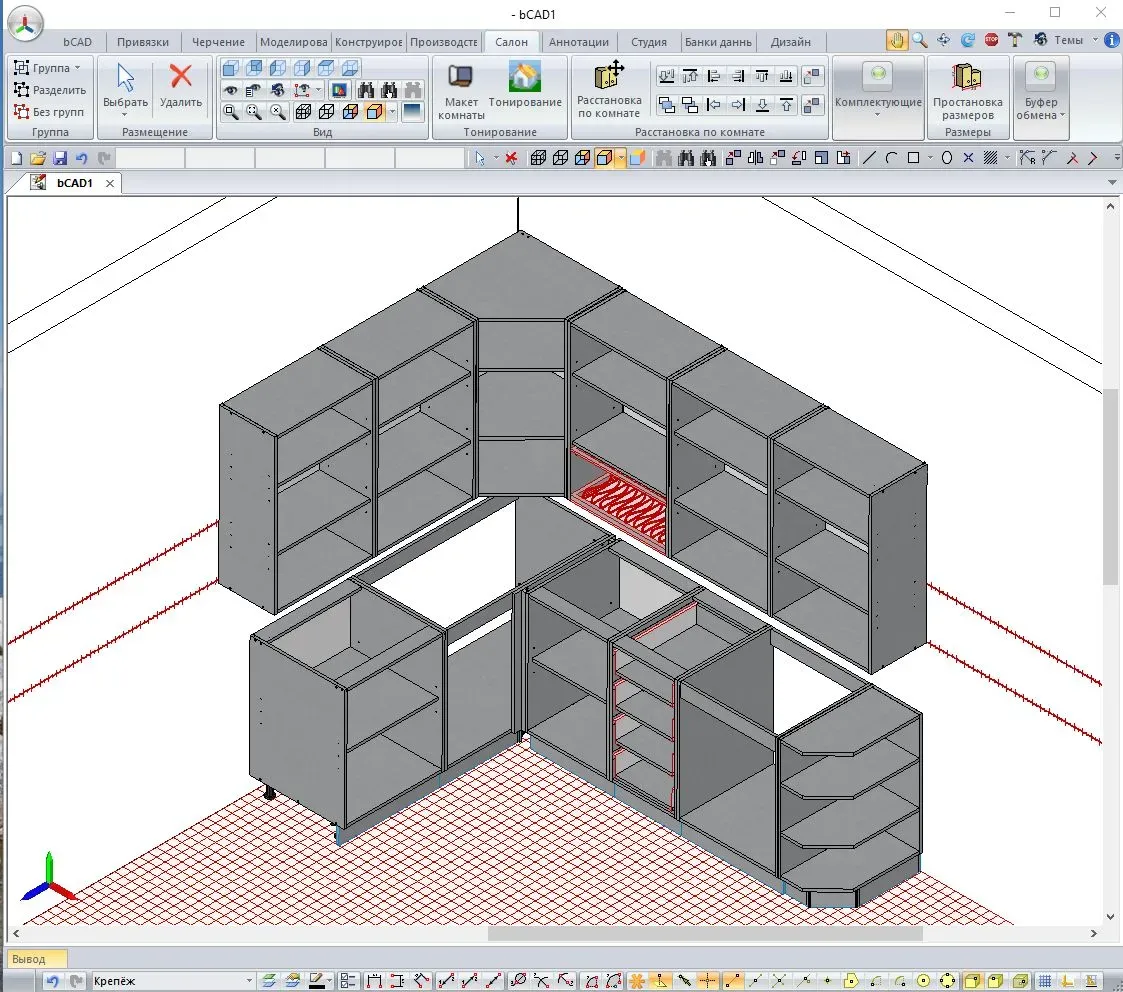
Task: Click the Разделить button
Action: coord(50,90)
